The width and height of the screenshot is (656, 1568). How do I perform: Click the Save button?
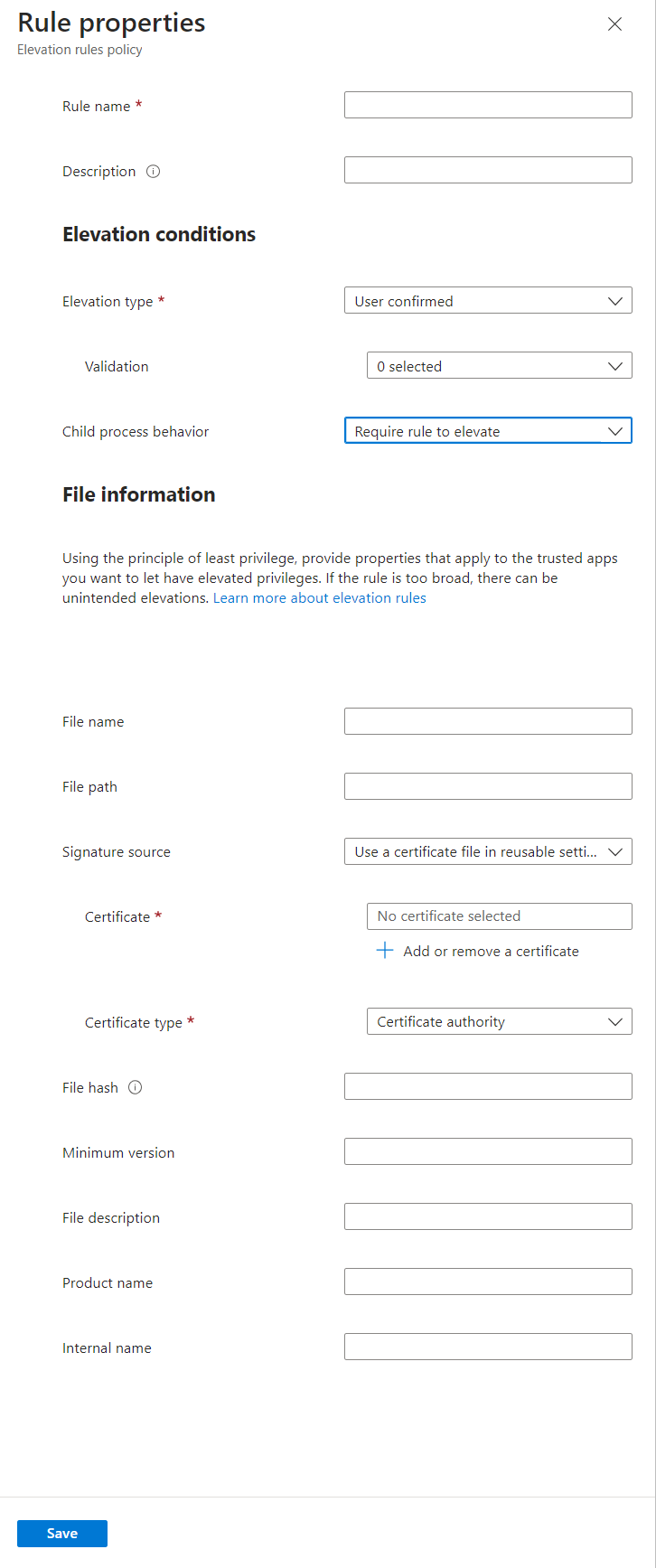(62, 1534)
